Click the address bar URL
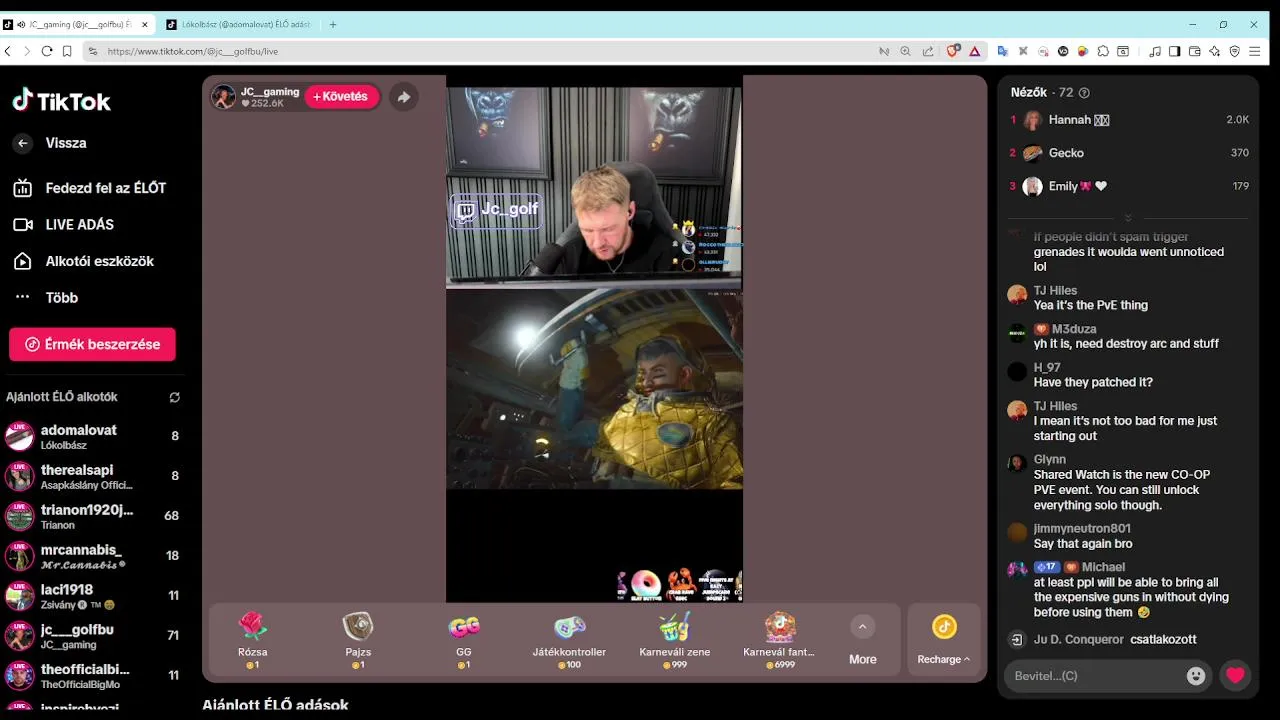This screenshot has height=720, width=1280. point(193,51)
